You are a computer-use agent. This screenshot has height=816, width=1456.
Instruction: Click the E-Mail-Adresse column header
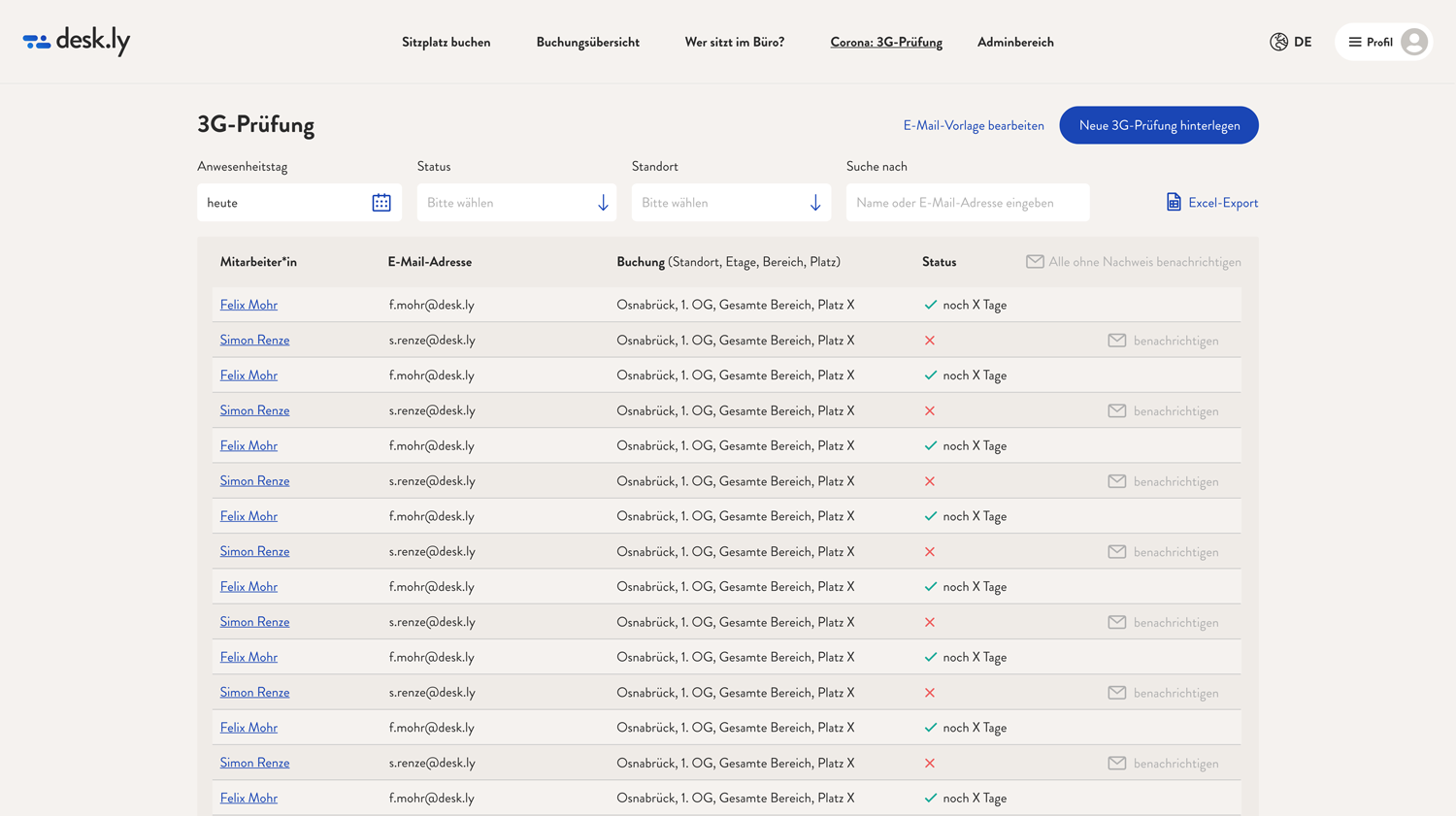coord(430,262)
